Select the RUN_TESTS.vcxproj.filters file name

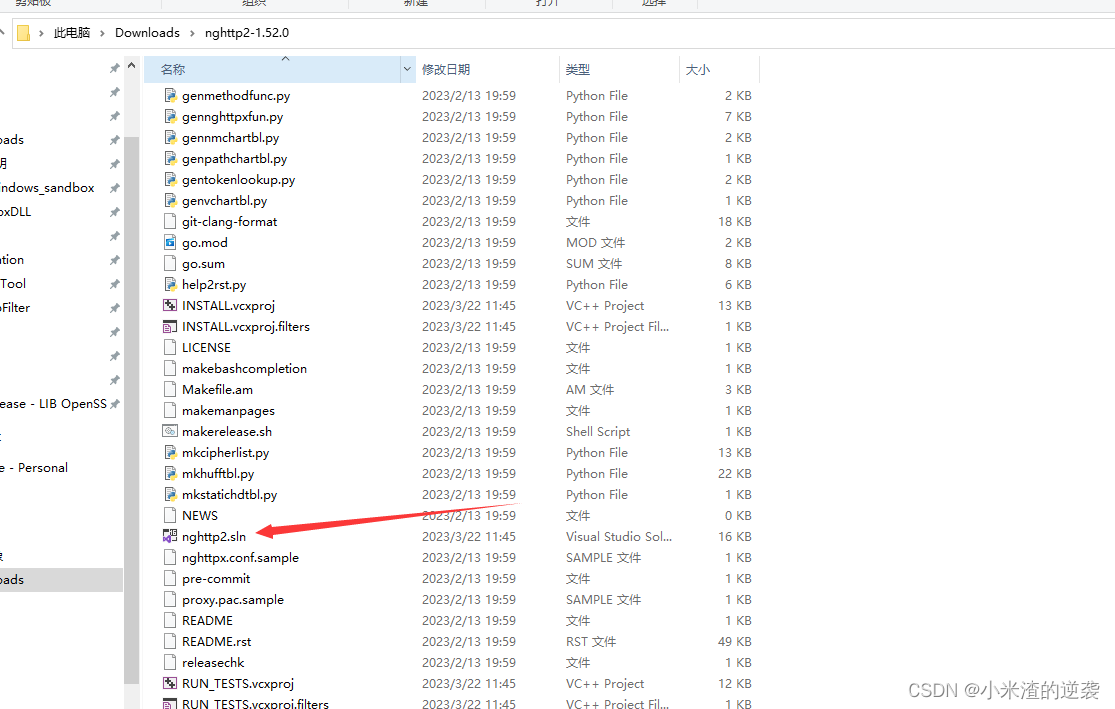255,703
